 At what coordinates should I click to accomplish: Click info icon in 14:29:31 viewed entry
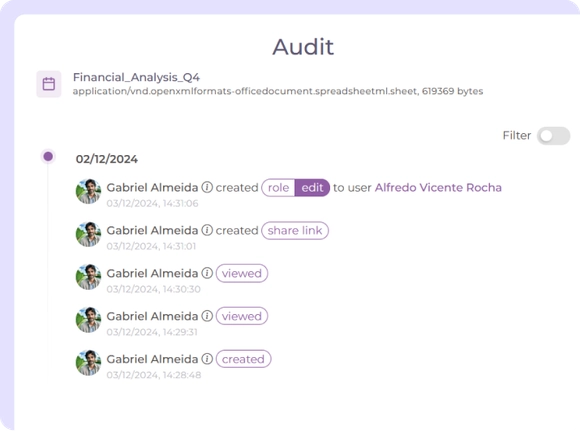coord(207,316)
